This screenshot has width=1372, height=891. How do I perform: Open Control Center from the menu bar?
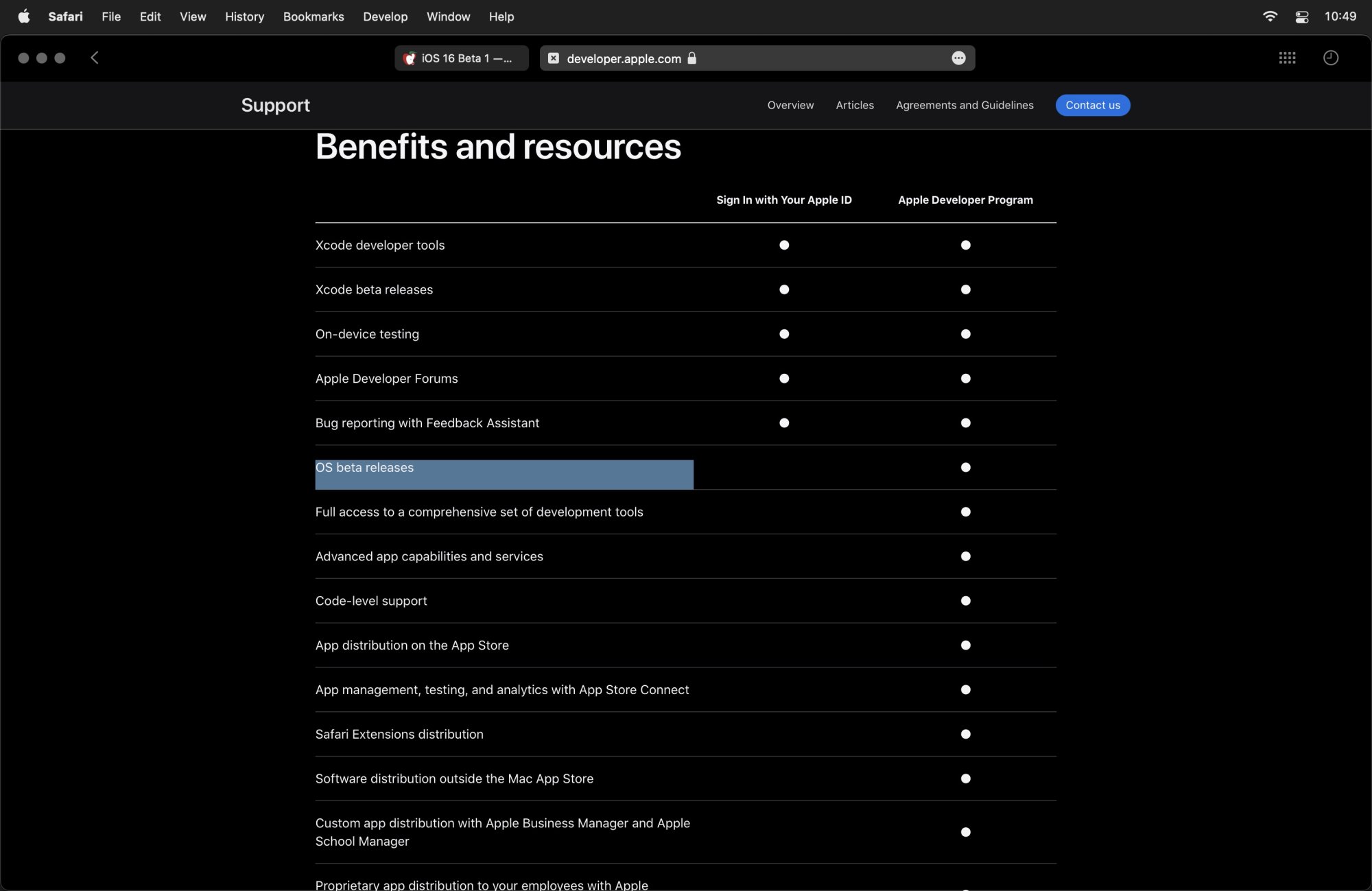click(1301, 16)
